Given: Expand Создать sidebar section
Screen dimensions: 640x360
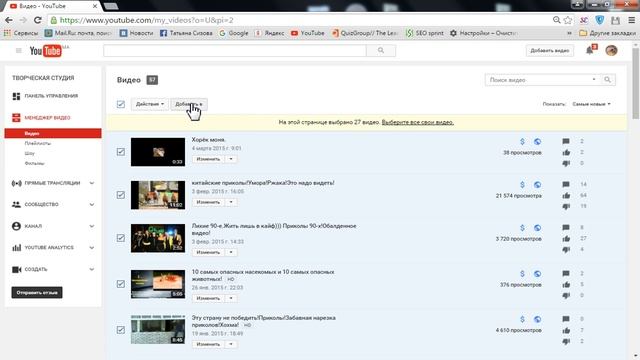Looking at the screenshot, I should pos(91,269).
